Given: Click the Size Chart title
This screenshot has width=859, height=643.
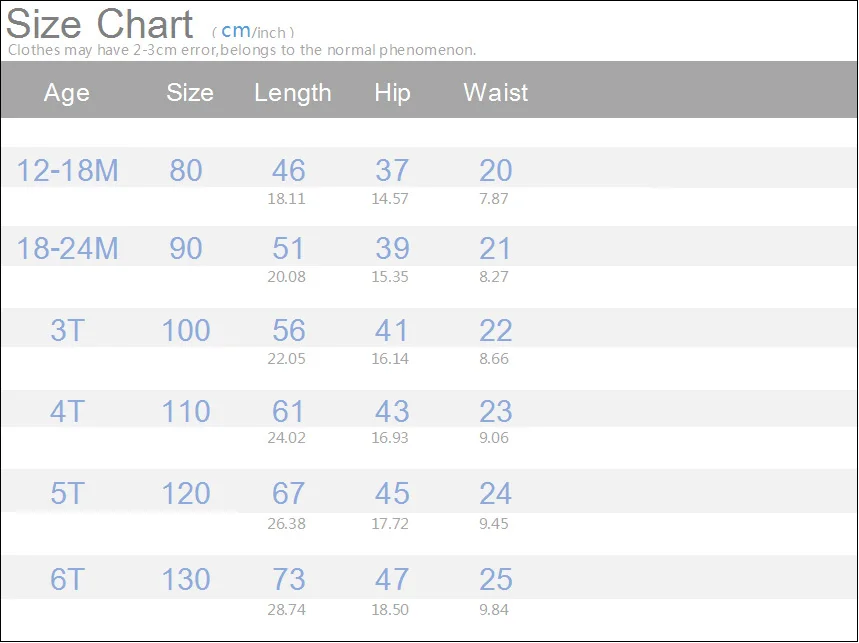Looking at the screenshot, I should pyautogui.click(x=100, y=23).
